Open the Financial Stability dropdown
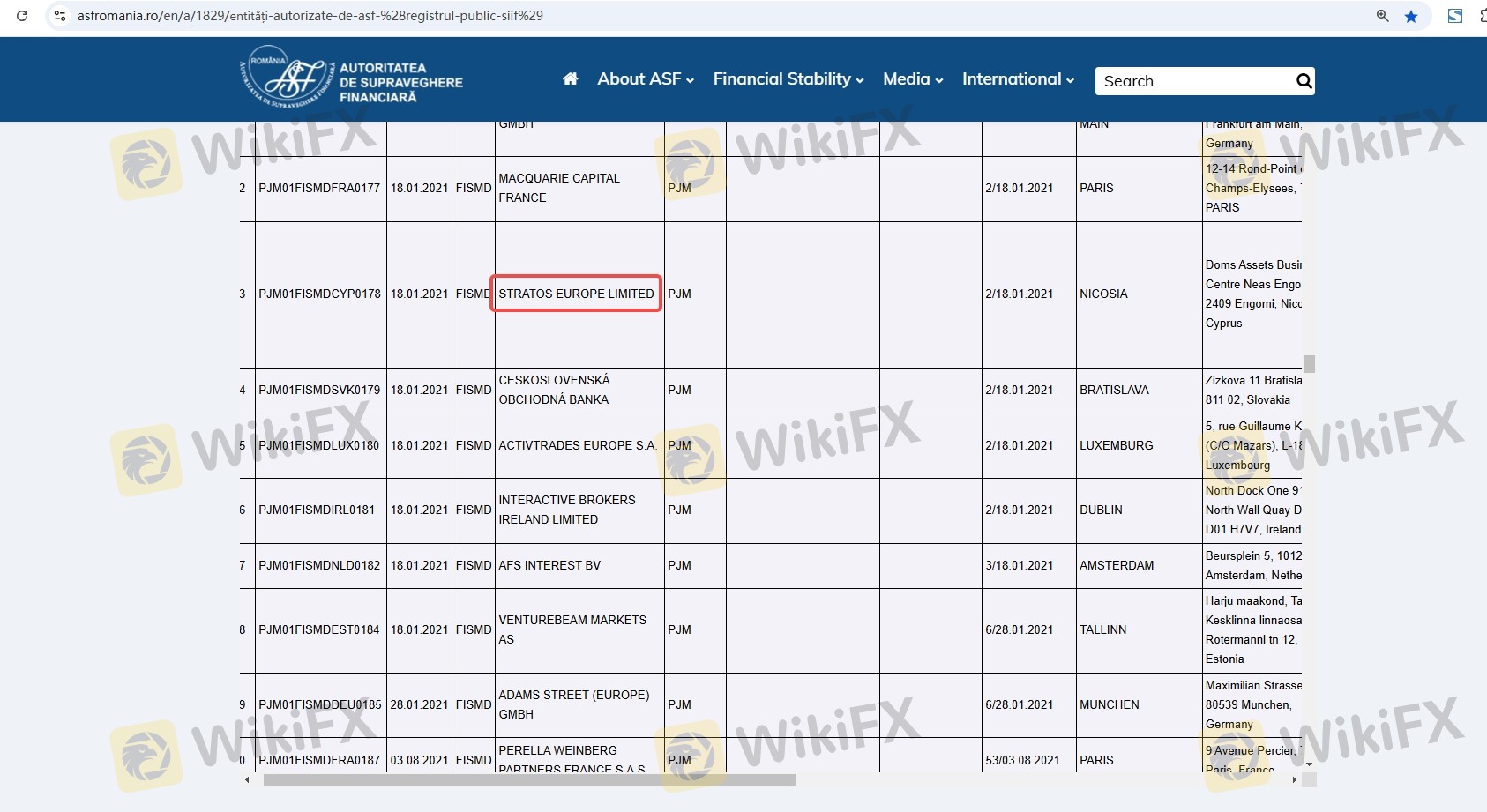This screenshot has height=812, width=1487. pos(788,79)
